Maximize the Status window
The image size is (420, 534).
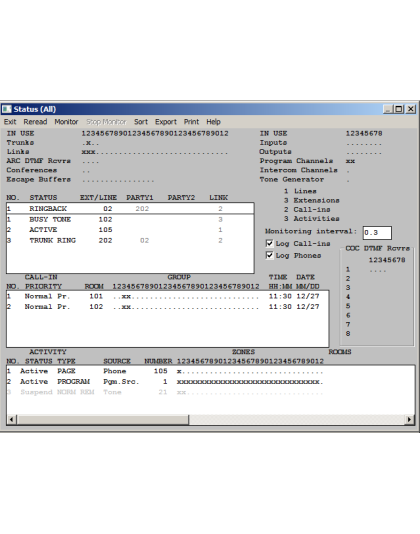[398, 109]
